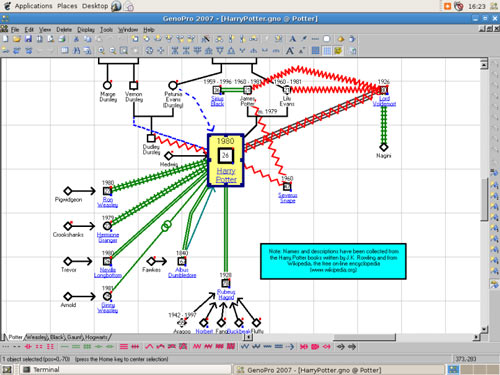500x375 pixels.
Task: Select the large letter A text tool
Action: click(292, 39)
